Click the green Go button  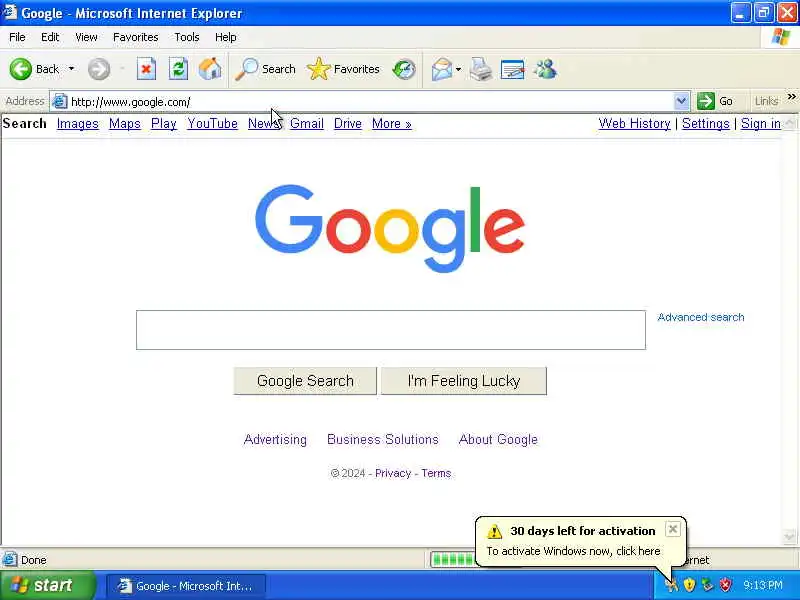click(x=715, y=101)
